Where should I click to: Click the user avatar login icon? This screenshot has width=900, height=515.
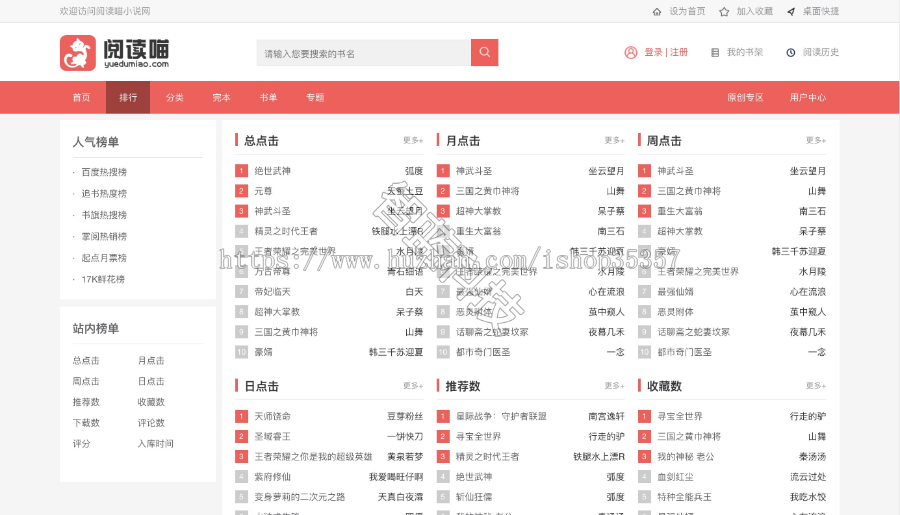[631, 52]
